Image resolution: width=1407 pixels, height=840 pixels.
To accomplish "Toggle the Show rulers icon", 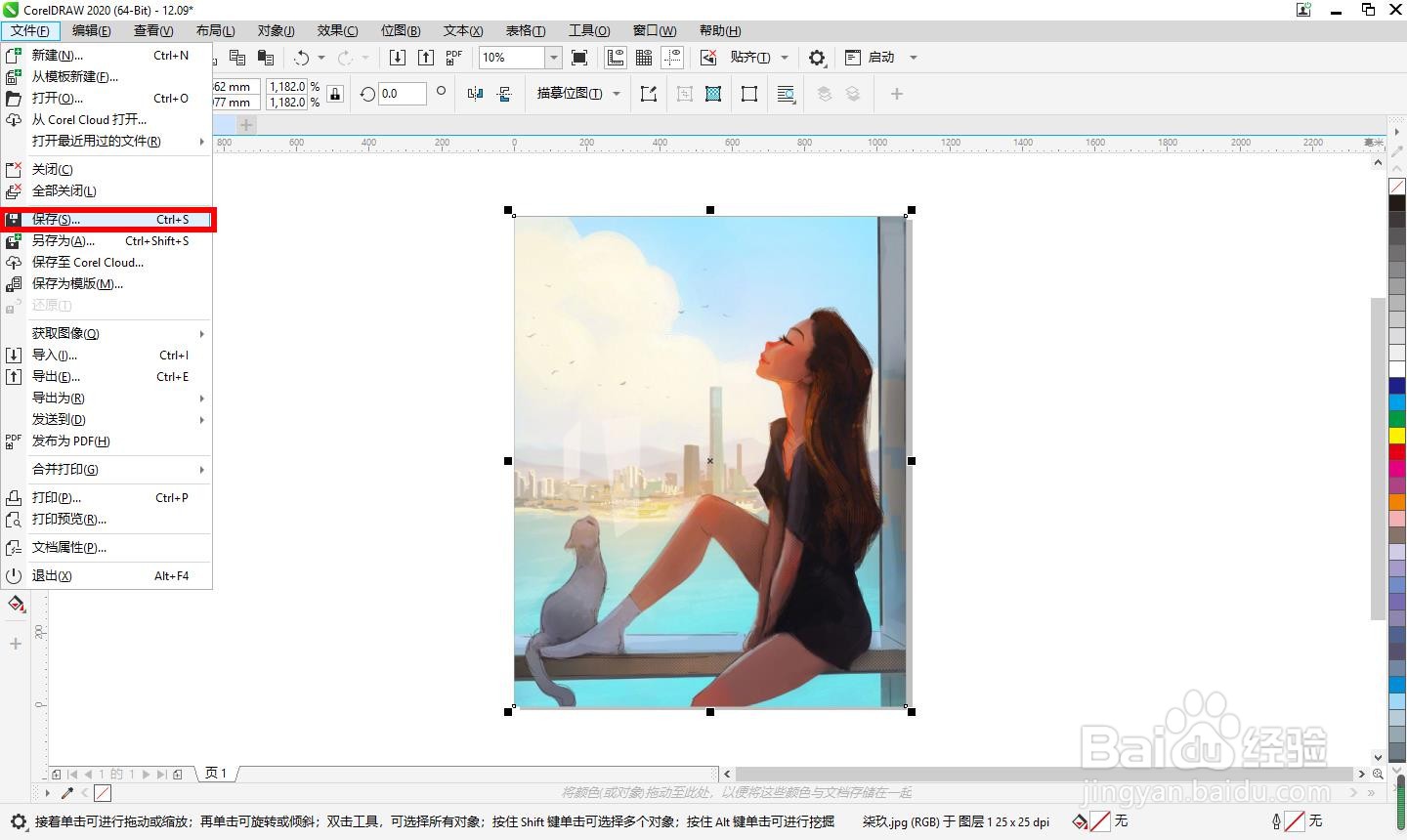I will [x=616, y=58].
